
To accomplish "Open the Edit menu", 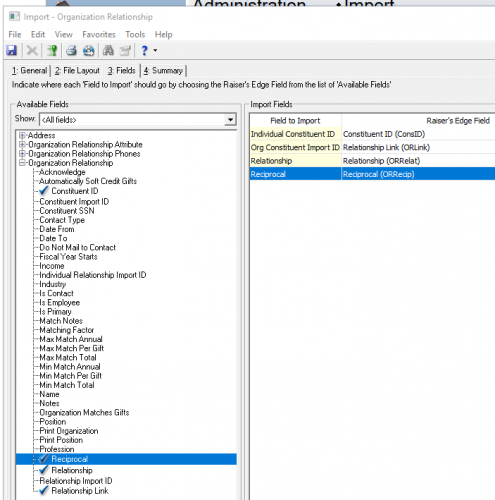I will point(38,34).
